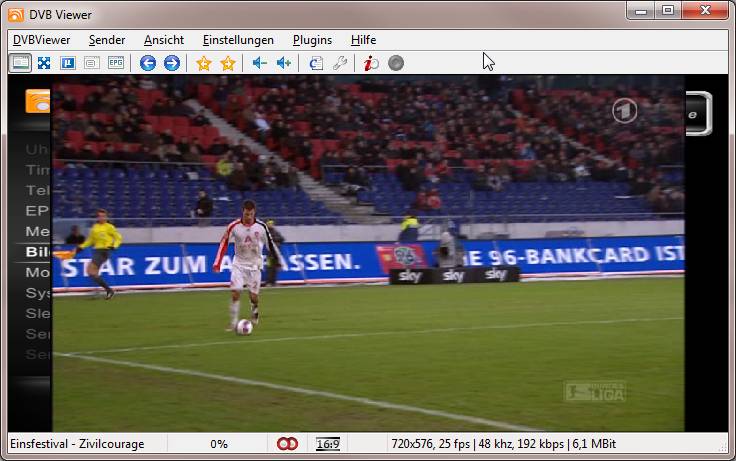Select the 'Sle' OSD menu entry

pos(38,313)
